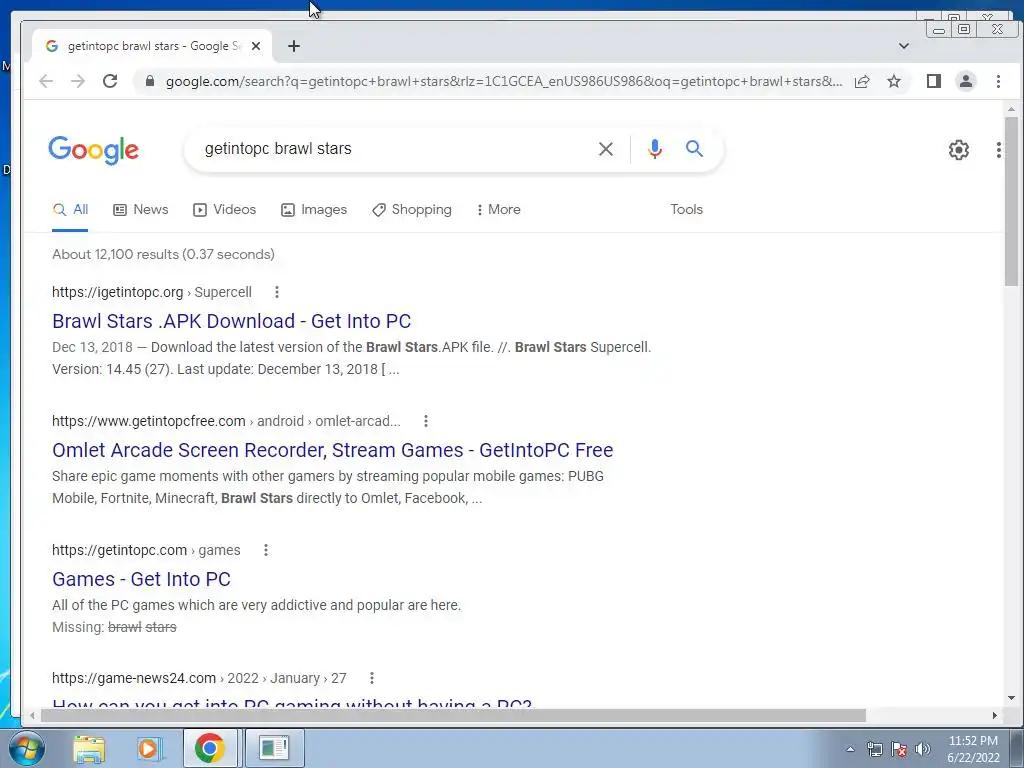Switch to Videos results tab
Screen dimensions: 1024x768
pyautogui.click(x=224, y=210)
